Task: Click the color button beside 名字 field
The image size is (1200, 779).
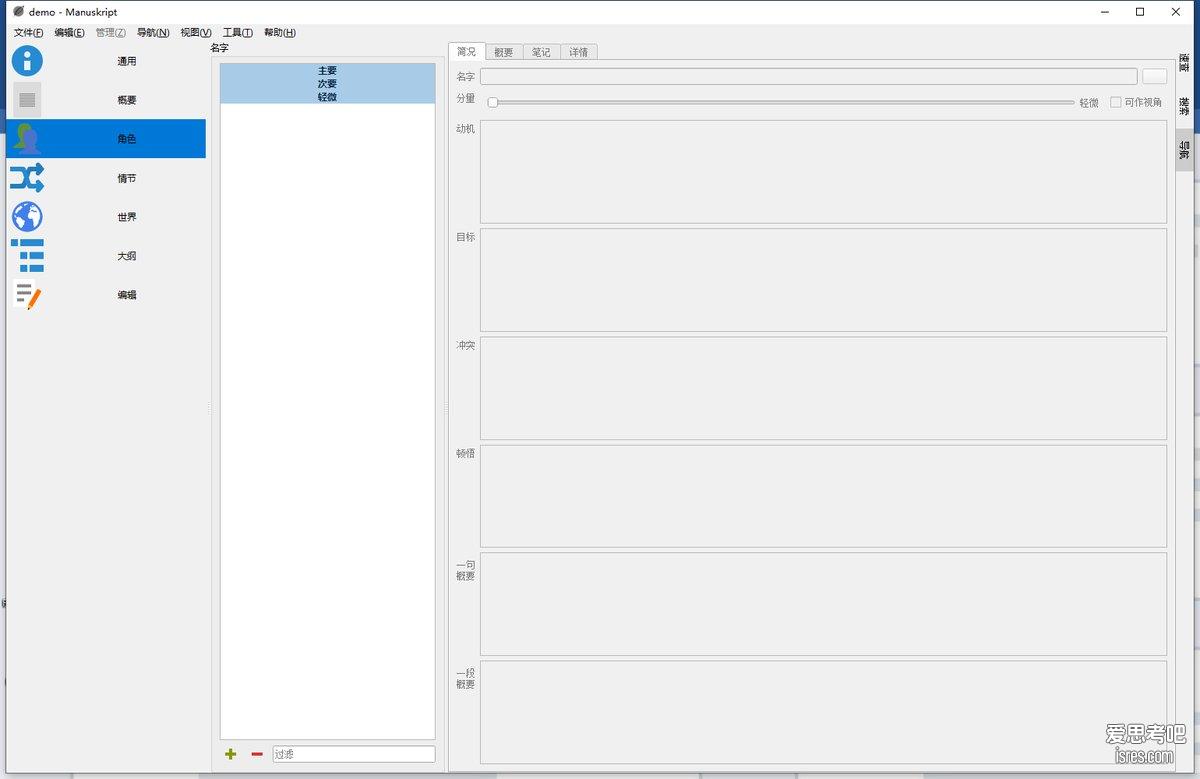Action: (1155, 76)
